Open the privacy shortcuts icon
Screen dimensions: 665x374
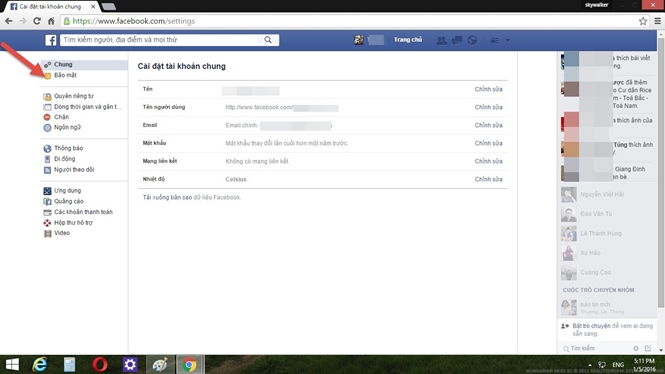495,40
